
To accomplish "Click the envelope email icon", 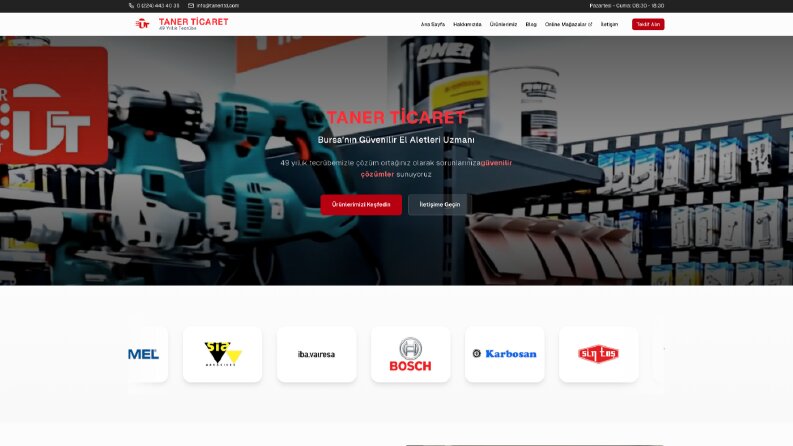I will (191, 6).
